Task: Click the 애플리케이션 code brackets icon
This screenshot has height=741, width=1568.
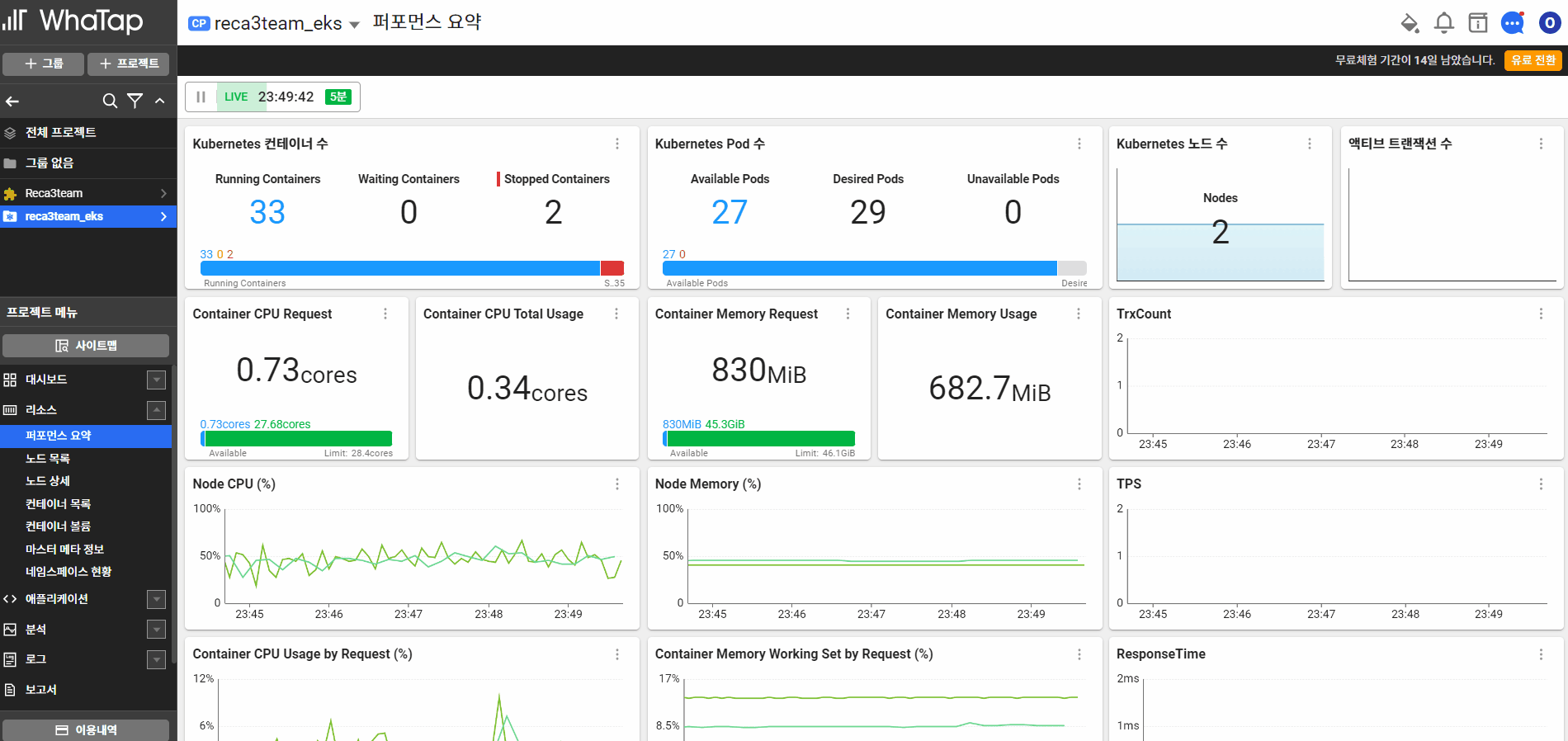Action: (10, 599)
